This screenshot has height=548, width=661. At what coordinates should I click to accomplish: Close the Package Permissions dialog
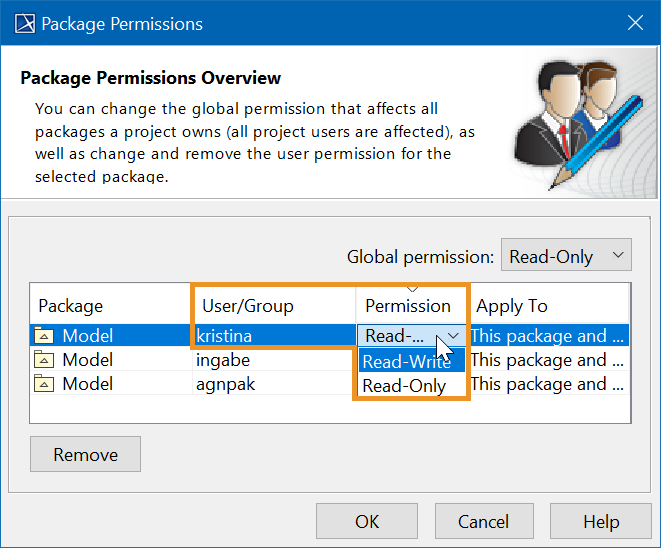tap(634, 23)
